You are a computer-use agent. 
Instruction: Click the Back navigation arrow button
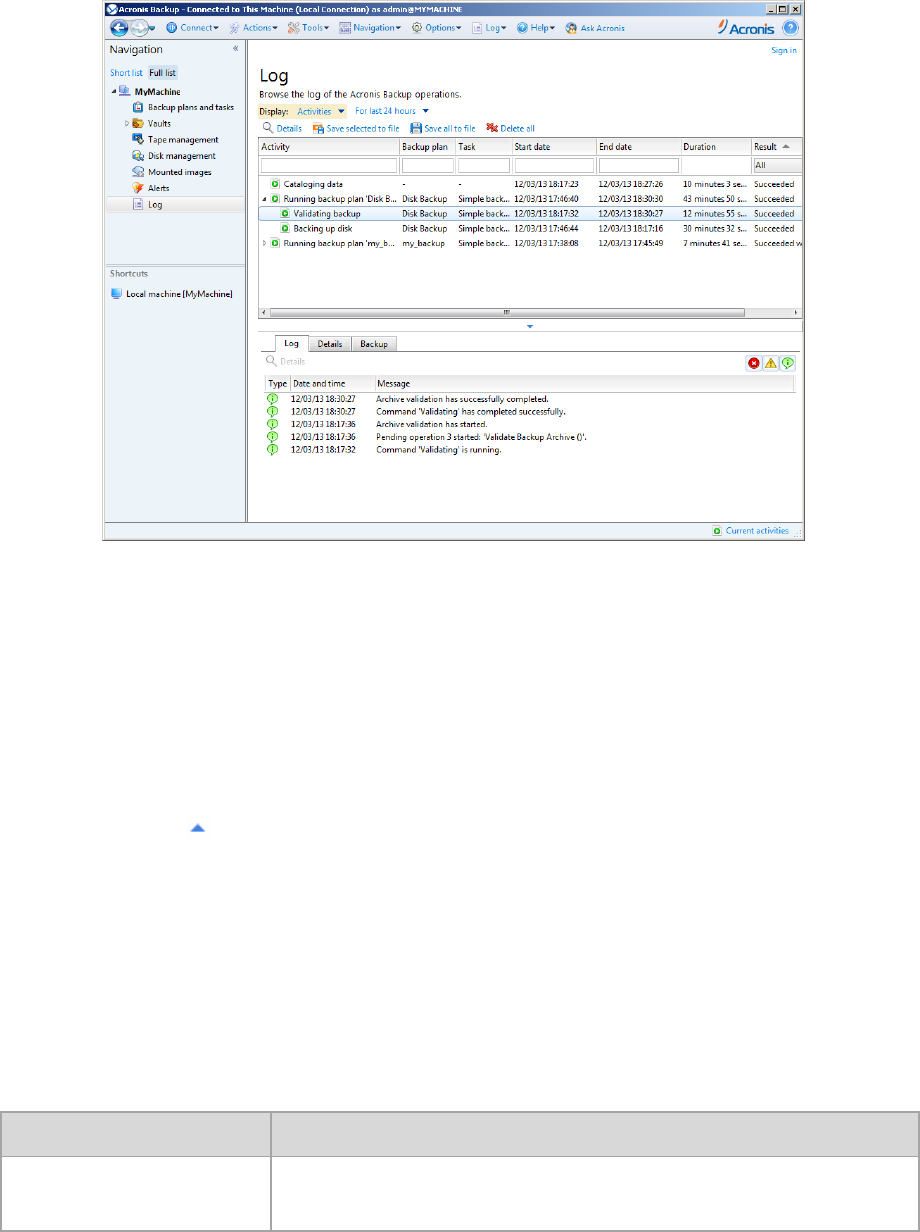(118, 28)
